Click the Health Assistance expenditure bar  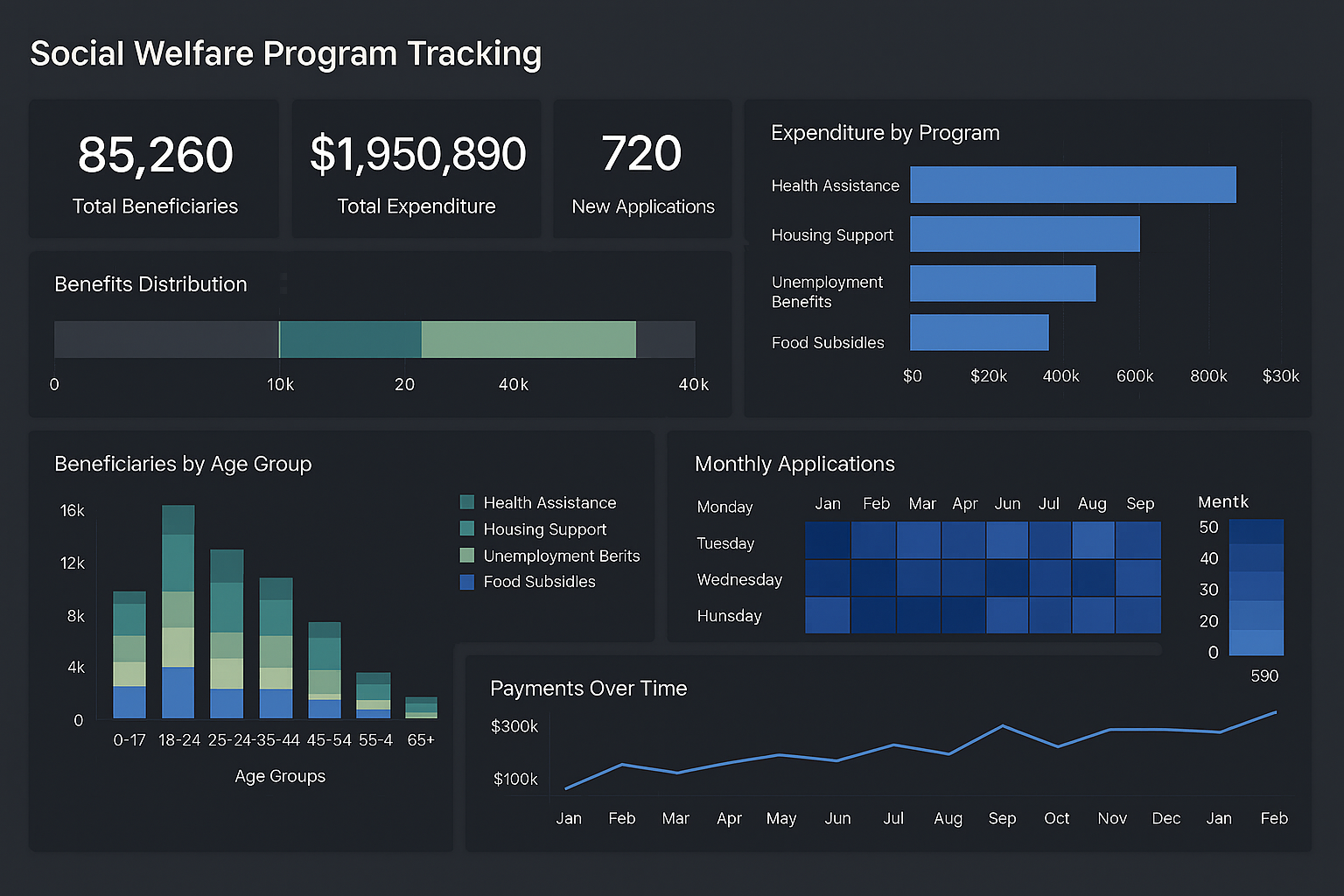click(x=1072, y=185)
